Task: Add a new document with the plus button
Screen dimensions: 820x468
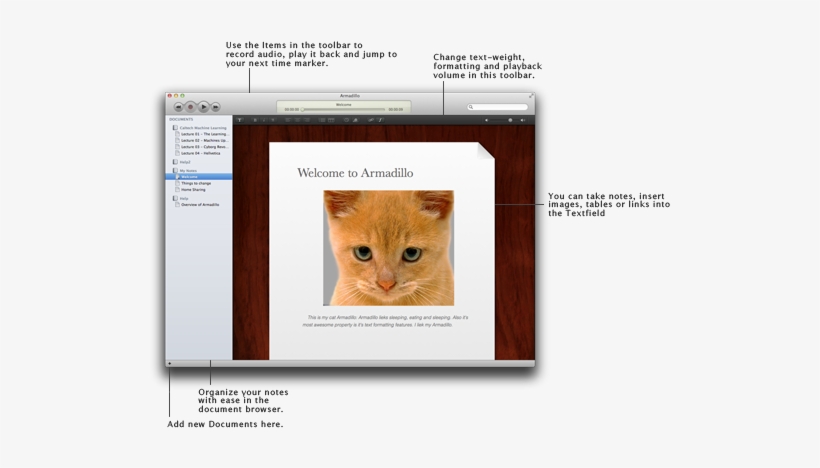Action: click(x=169, y=363)
